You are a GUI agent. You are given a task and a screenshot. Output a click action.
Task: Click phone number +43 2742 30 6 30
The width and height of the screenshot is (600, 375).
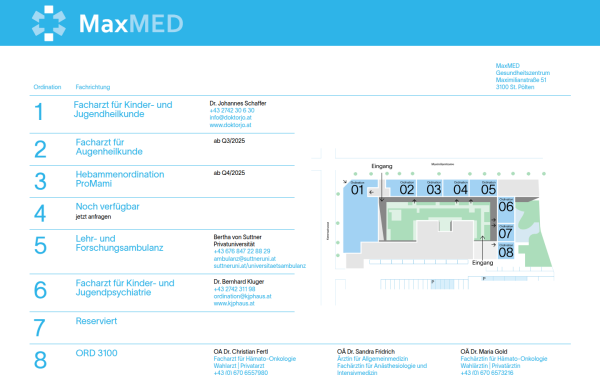(x=232, y=111)
